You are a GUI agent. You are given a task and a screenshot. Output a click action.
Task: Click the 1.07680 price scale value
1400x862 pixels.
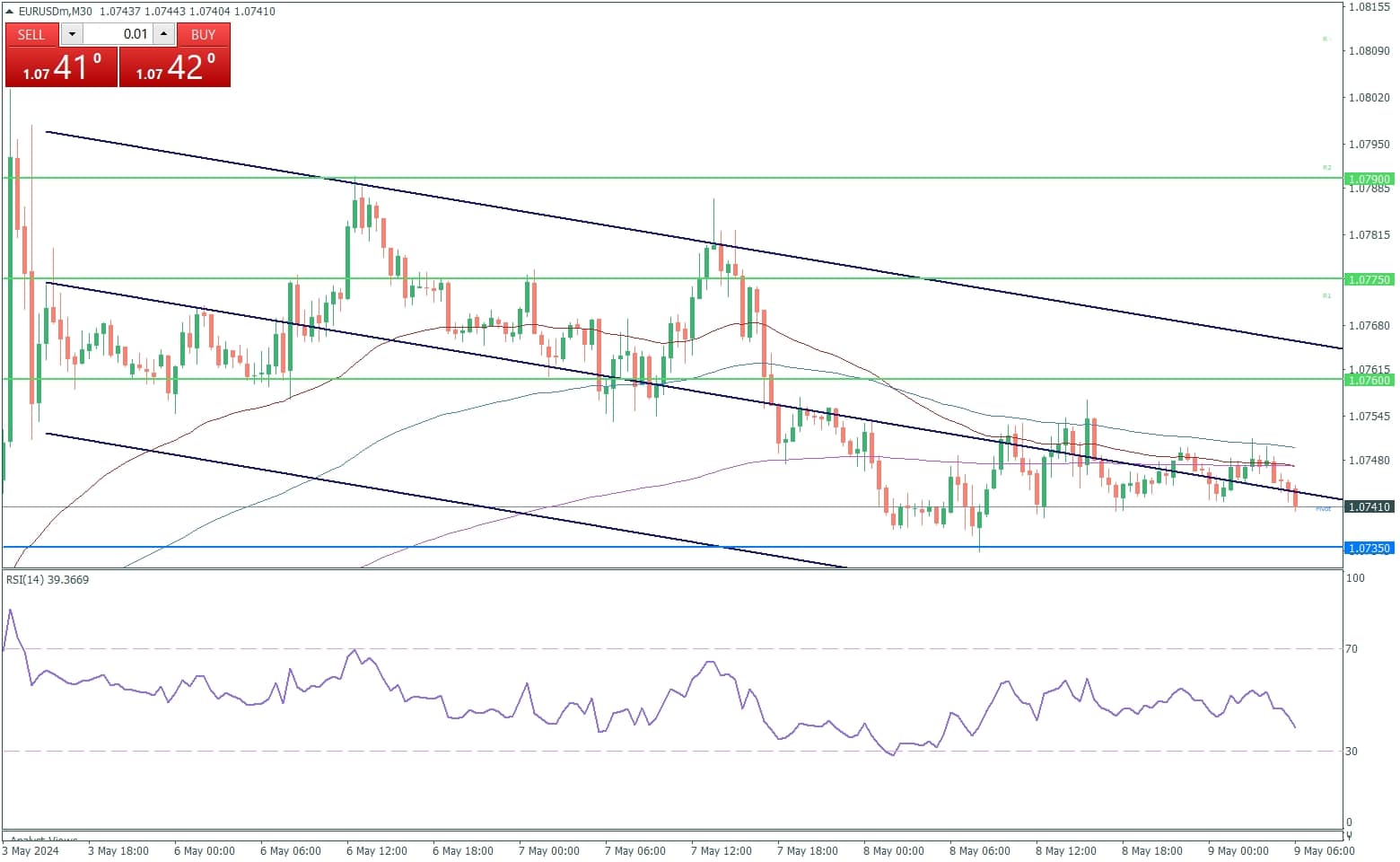[x=1369, y=325]
